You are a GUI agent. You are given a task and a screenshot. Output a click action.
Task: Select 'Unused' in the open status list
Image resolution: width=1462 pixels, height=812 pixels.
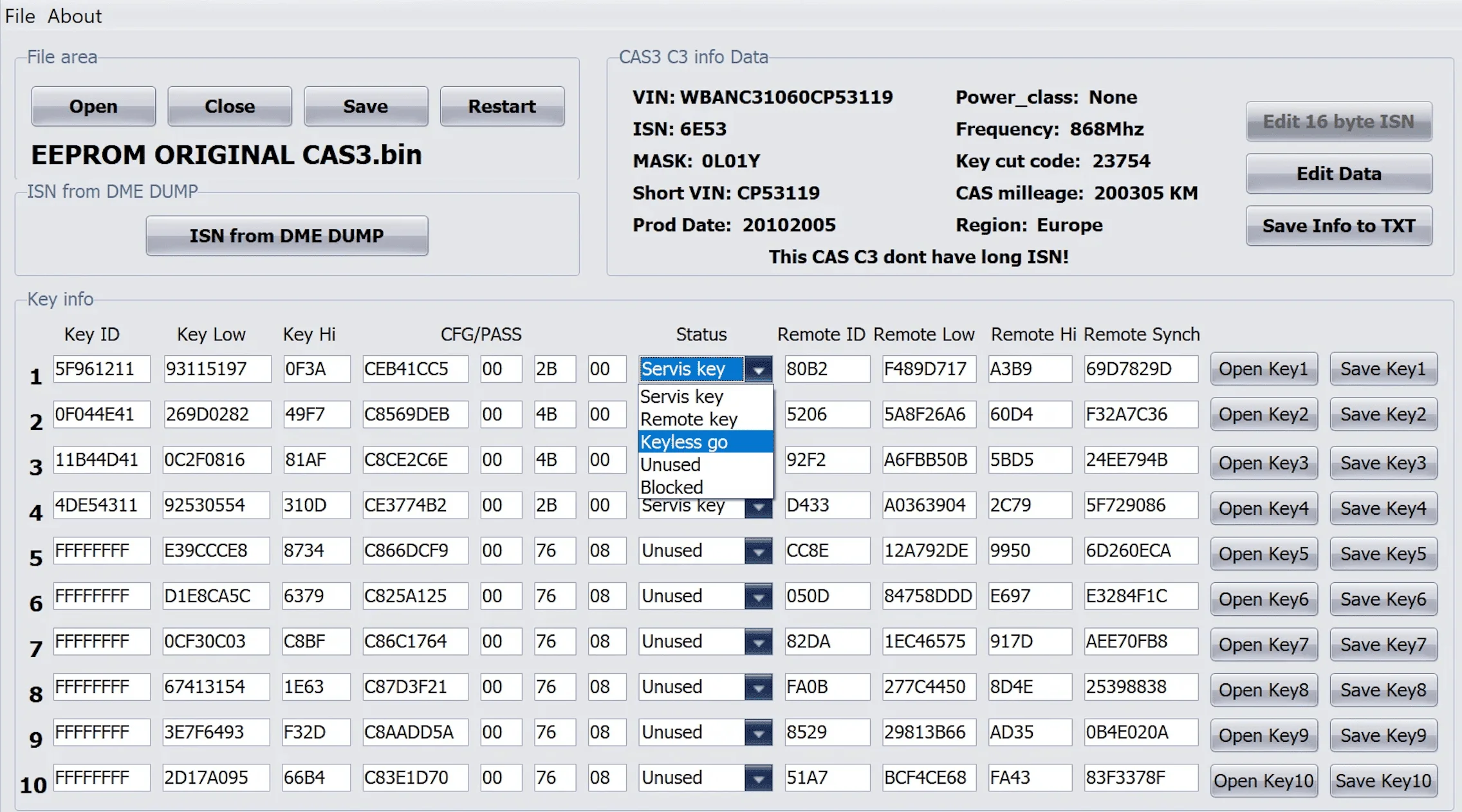(x=705, y=465)
